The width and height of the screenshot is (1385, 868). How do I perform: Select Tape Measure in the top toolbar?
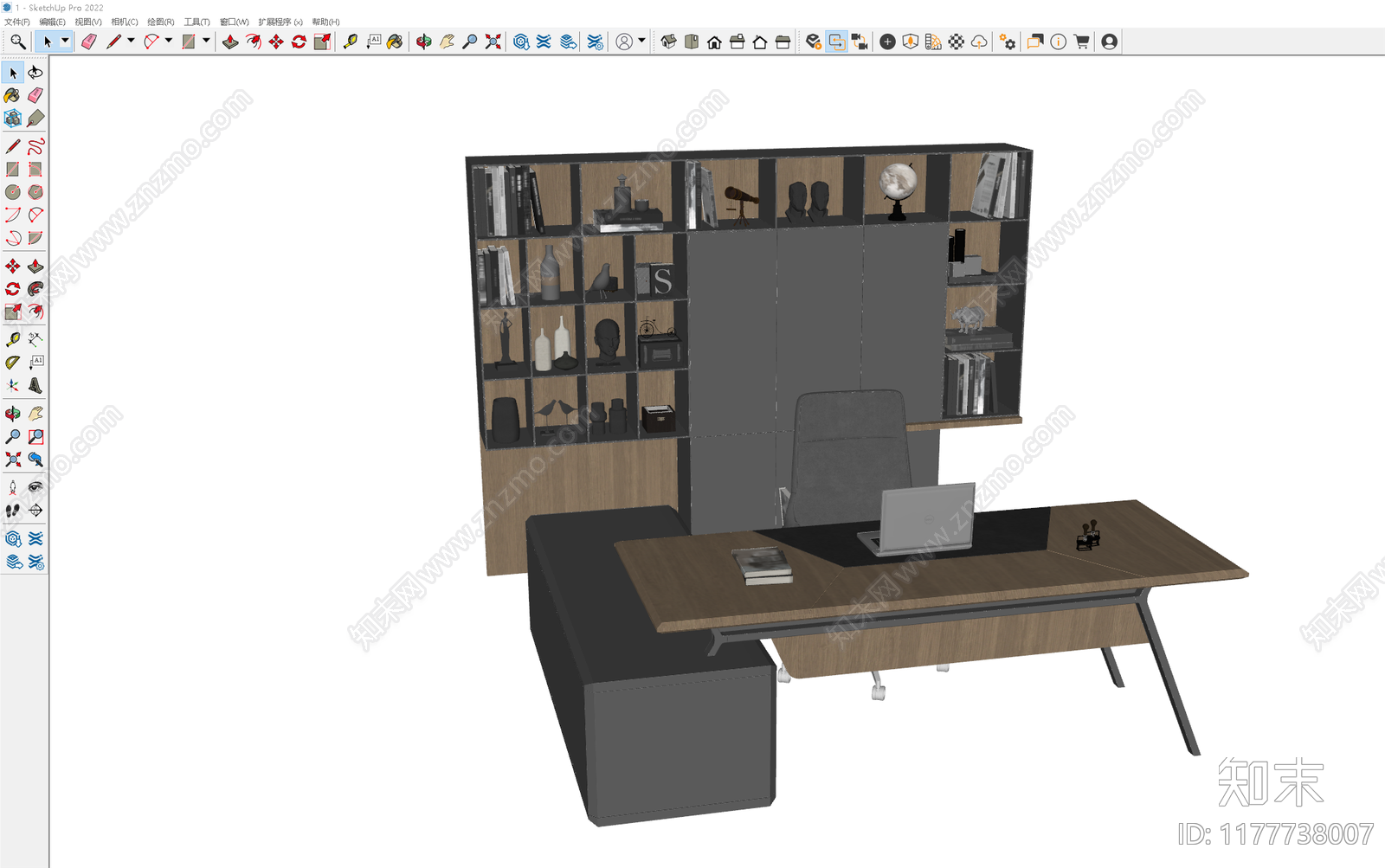(351, 42)
